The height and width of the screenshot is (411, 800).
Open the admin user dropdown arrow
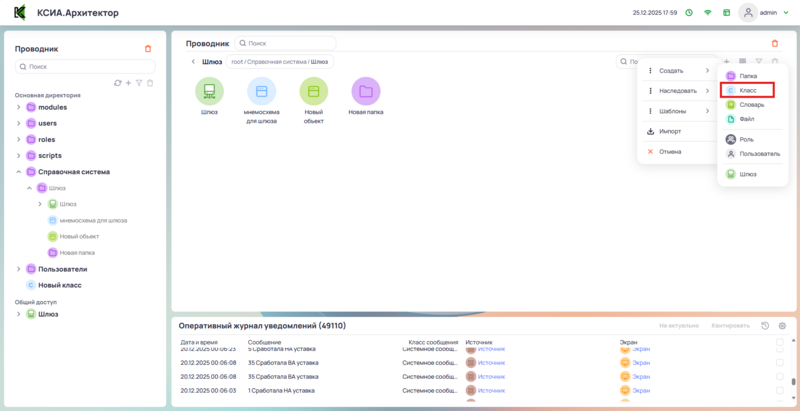pos(789,13)
